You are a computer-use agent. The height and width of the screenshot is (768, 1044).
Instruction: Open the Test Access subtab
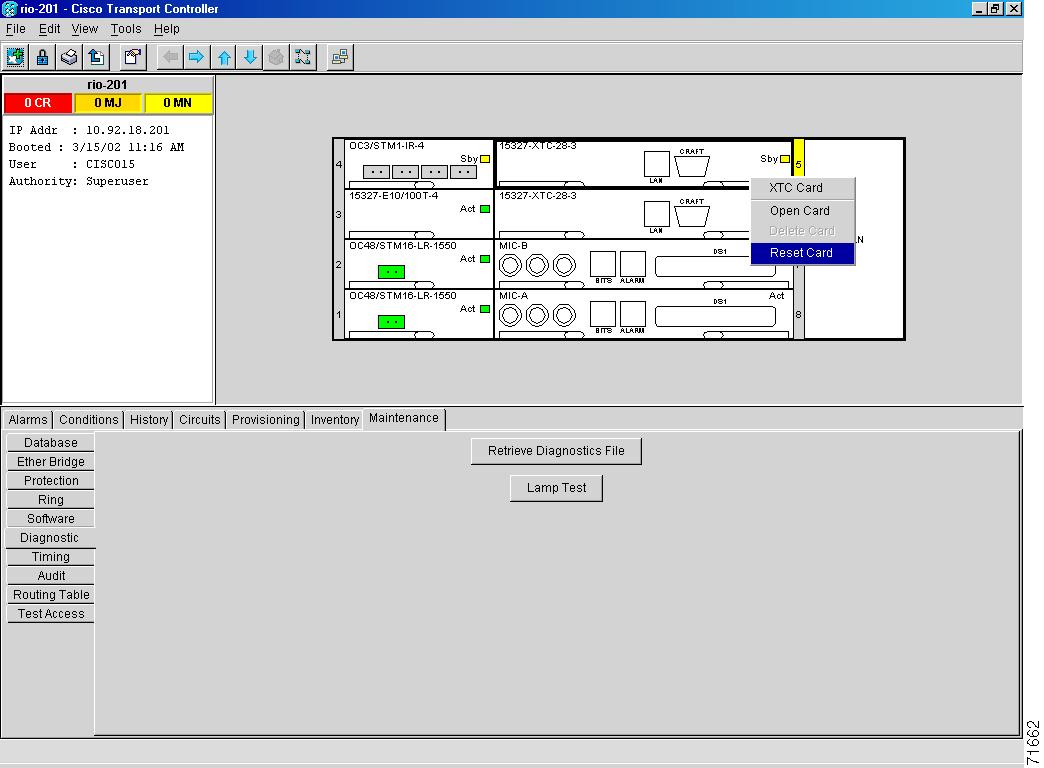click(51, 613)
